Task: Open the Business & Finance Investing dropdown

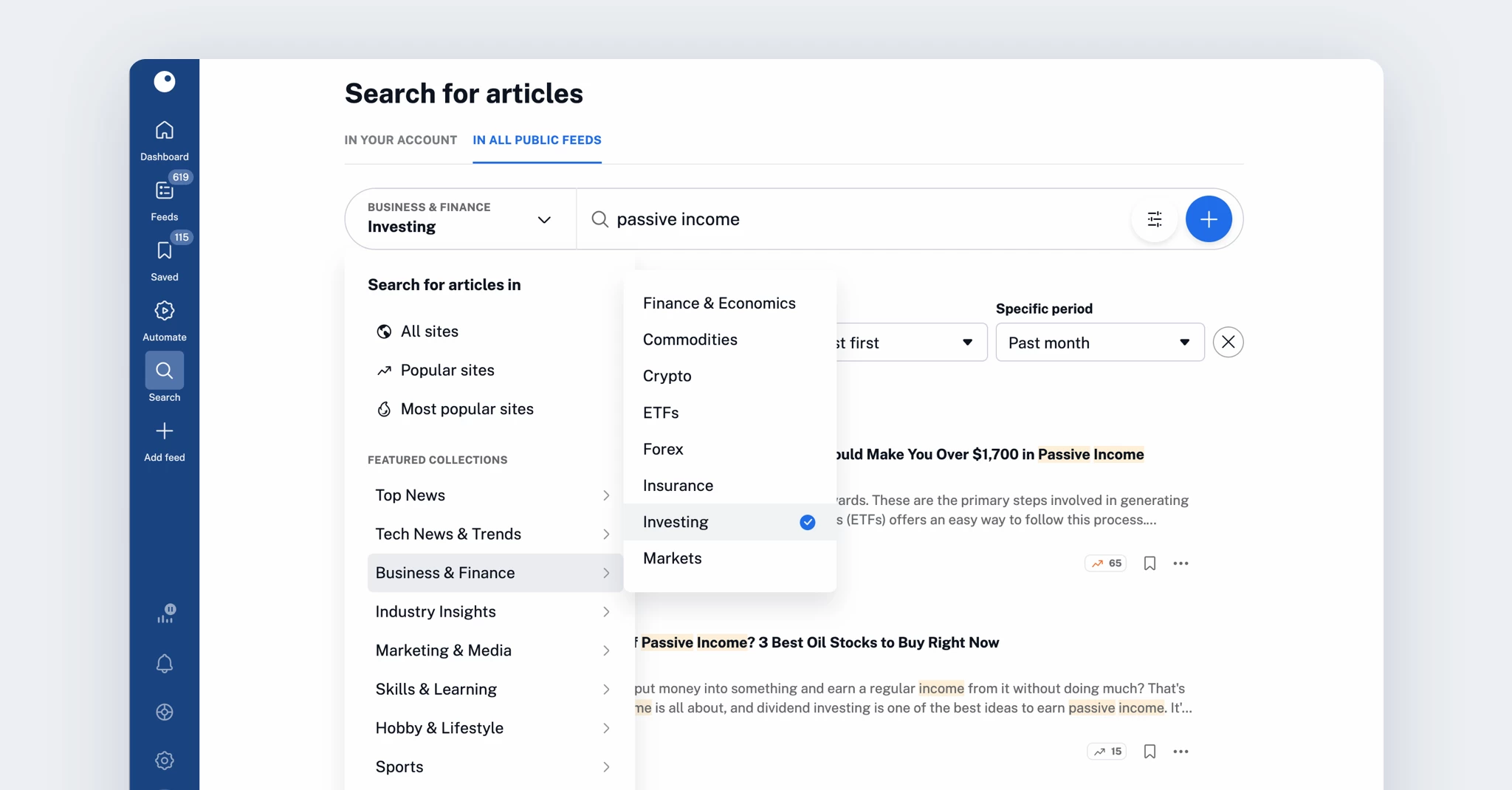Action: [x=460, y=219]
